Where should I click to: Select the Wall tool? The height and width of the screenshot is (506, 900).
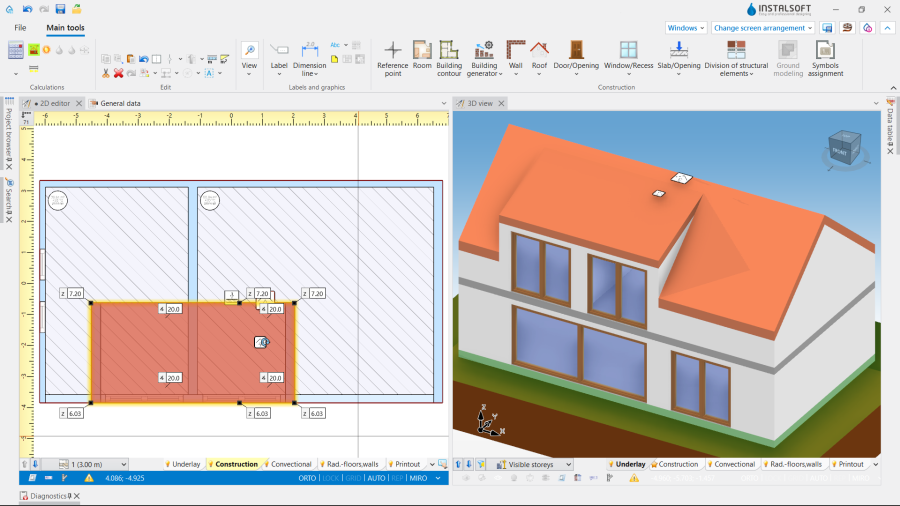pos(515,56)
